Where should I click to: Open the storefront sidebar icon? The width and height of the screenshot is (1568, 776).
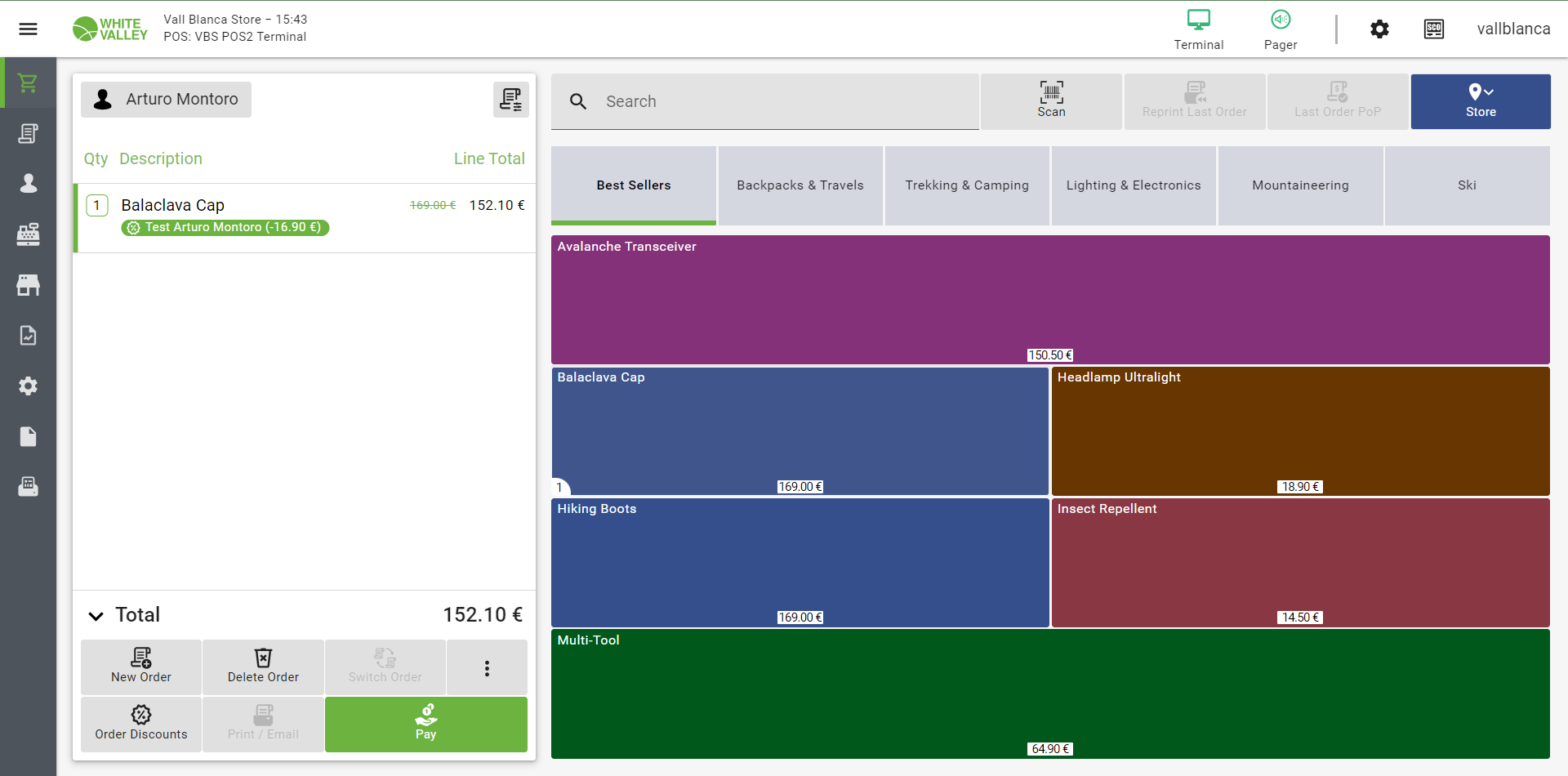(28, 285)
